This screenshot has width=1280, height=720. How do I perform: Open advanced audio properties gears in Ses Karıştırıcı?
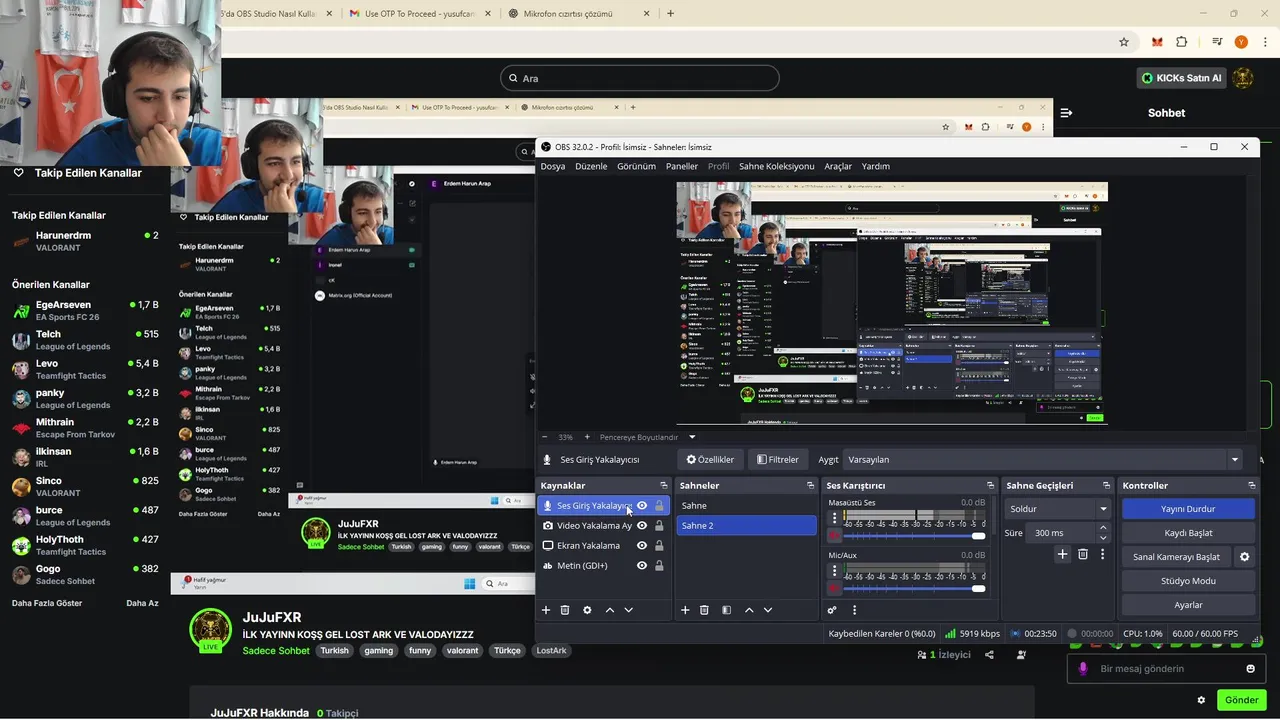click(832, 610)
